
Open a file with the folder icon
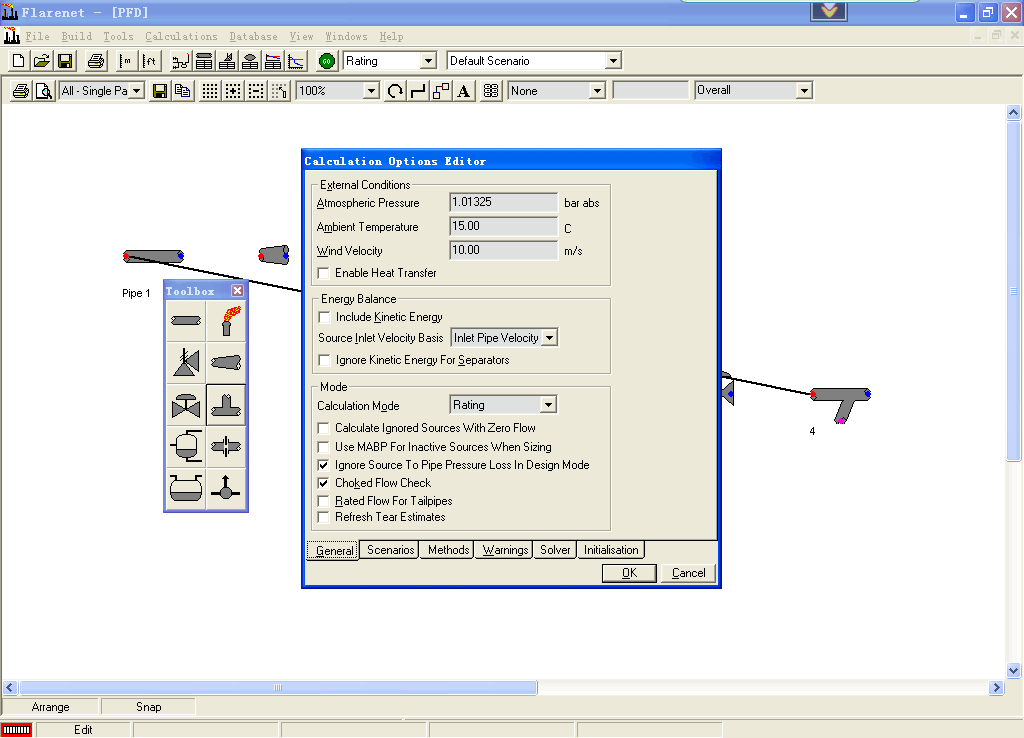click(x=42, y=61)
